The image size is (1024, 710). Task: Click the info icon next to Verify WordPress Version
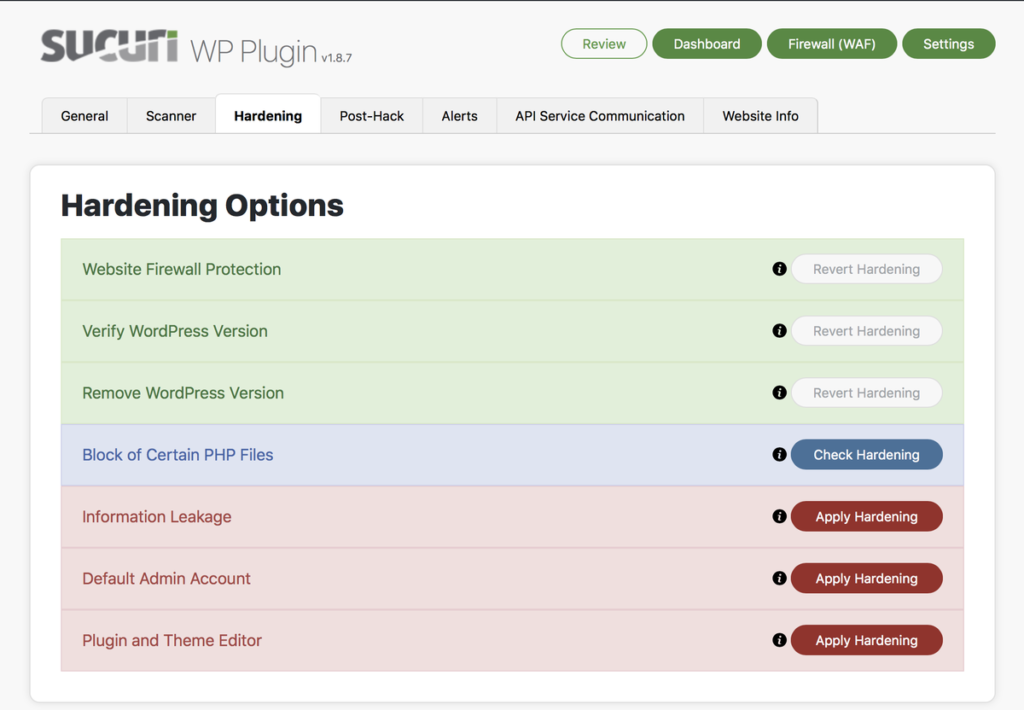point(779,330)
